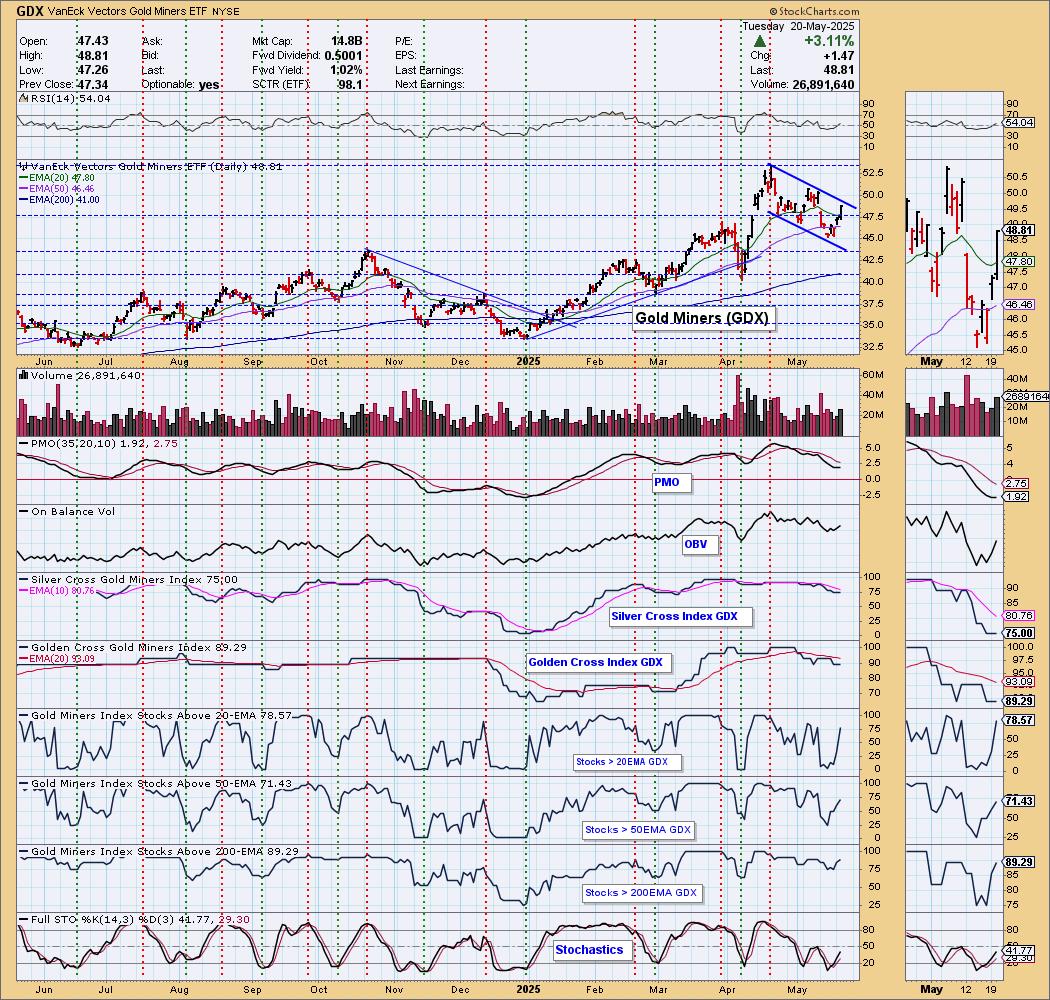Image resolution: width=1050 pixels, height=1000 pixels.
Task: Click the Chg value +1.47
Action: [838, 56]
